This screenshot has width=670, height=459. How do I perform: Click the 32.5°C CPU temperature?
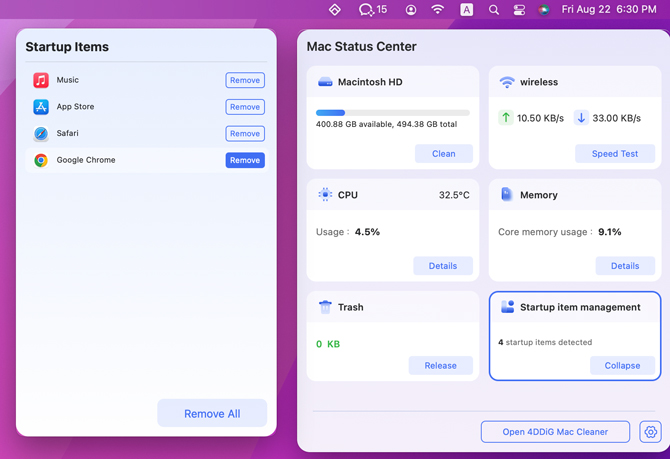point(454,195)
